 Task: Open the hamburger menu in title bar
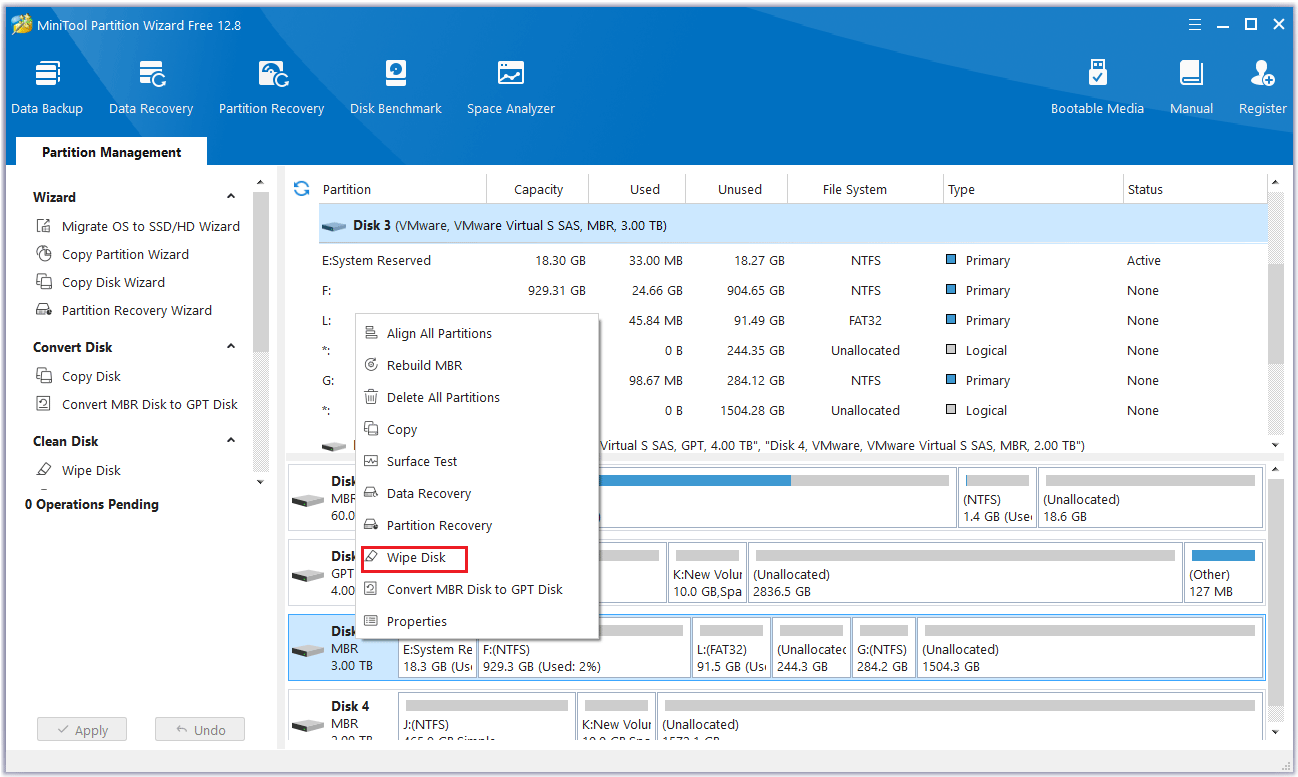point(1195,24)
